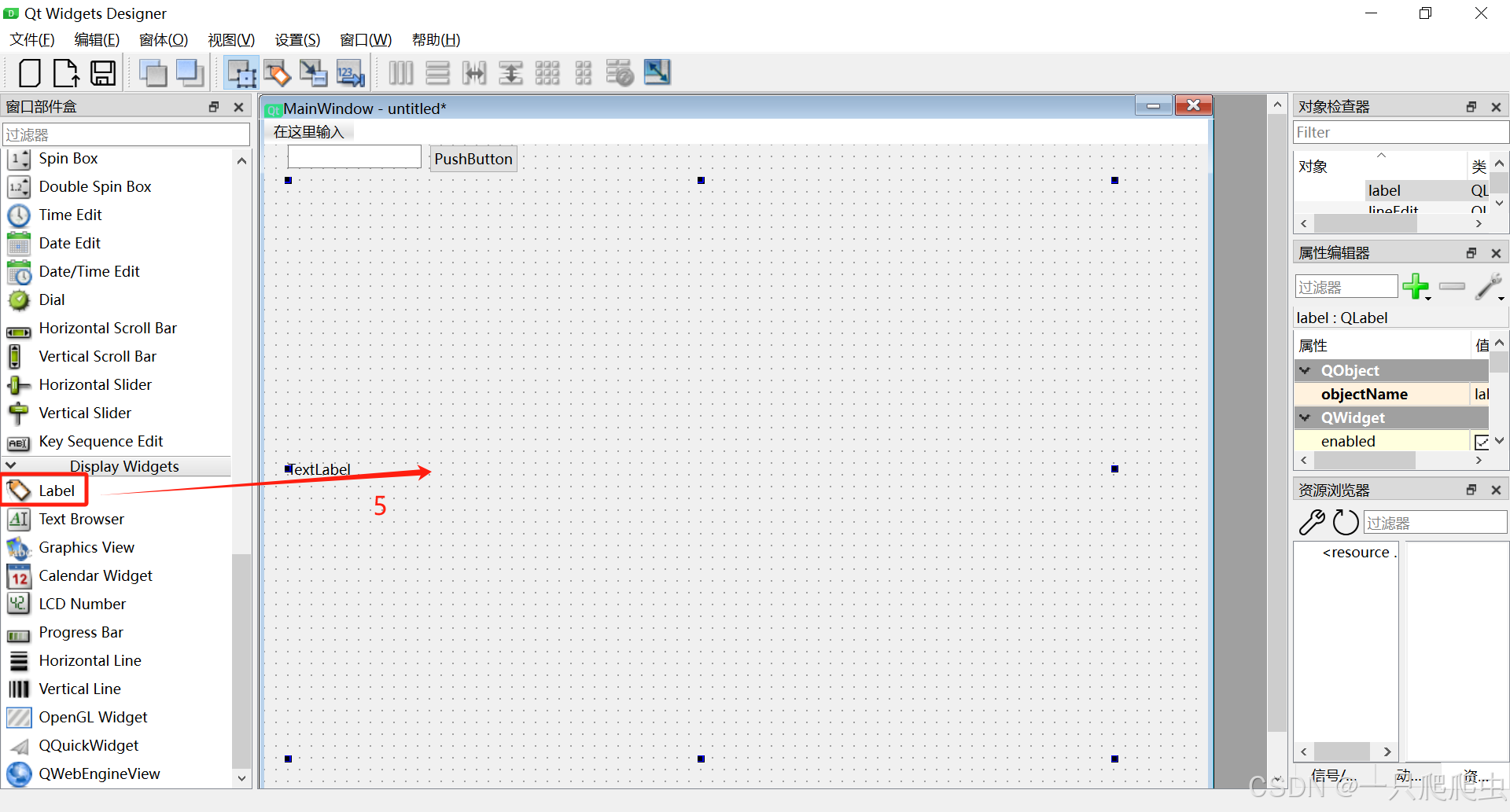Image resolution: width=1510 pixels, height=812 pixels.
Task: Open the 窗口(W) menu
Action: tap(366, 40)
